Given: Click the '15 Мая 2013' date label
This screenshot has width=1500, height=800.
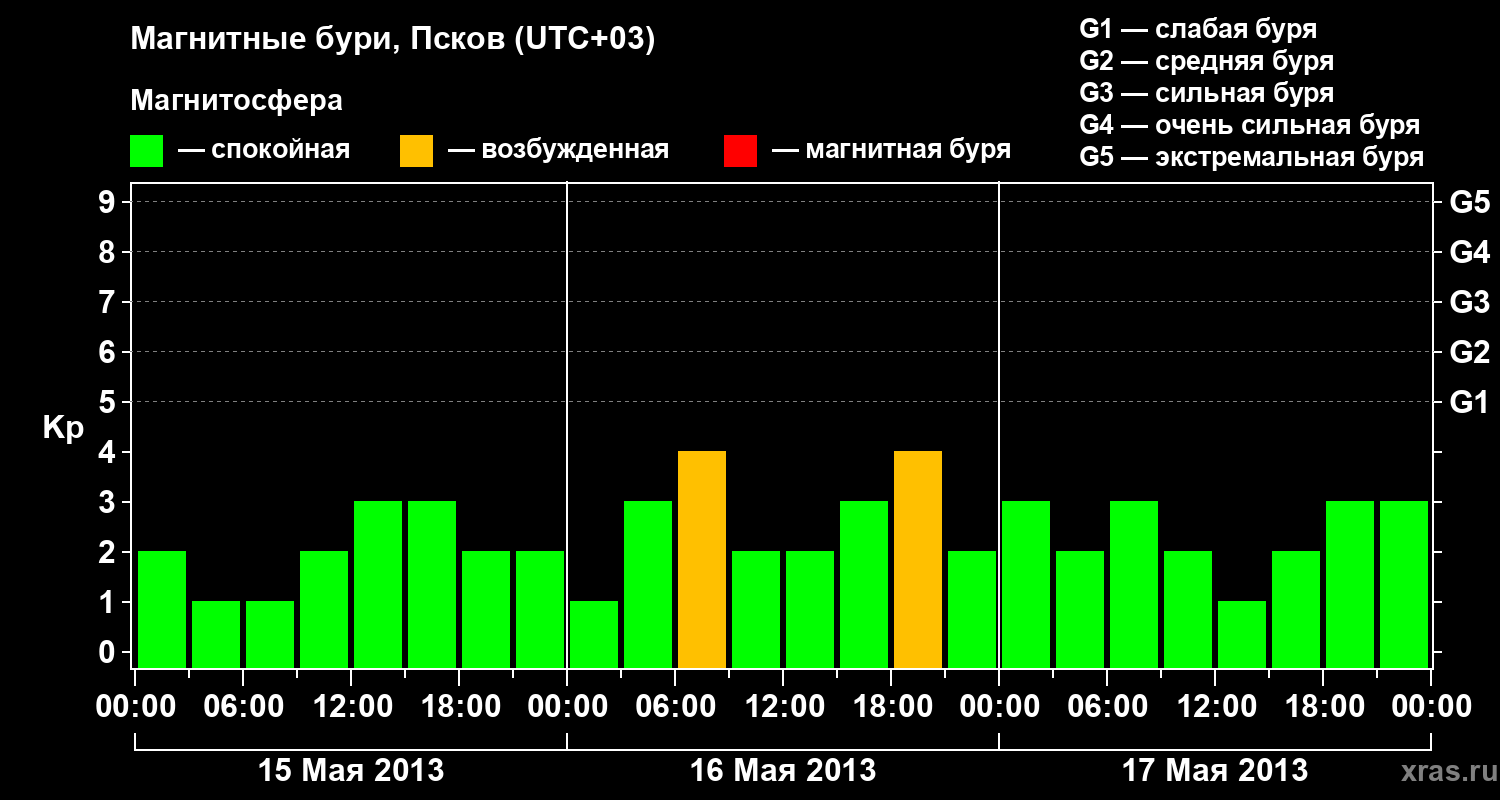Looking at the screenshot, I should tap(351, 771).
